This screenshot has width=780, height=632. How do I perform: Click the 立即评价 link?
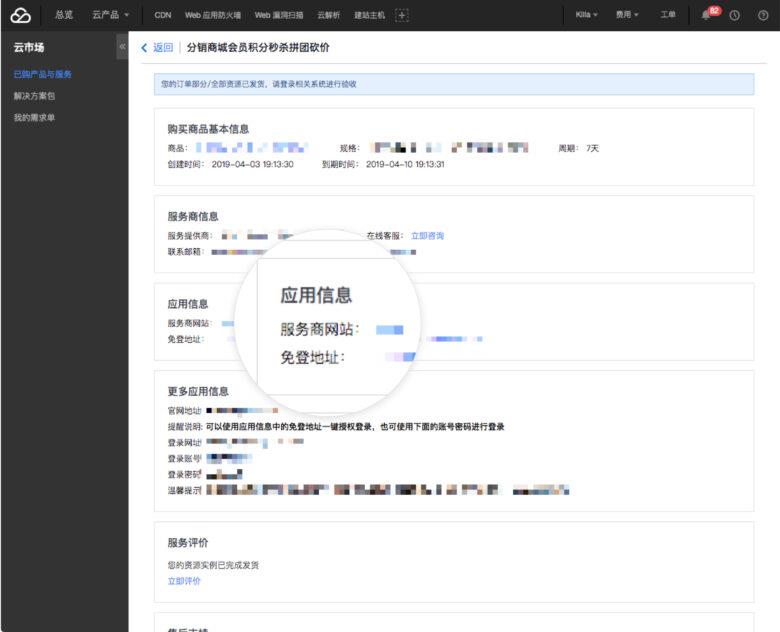coord(184,581)
